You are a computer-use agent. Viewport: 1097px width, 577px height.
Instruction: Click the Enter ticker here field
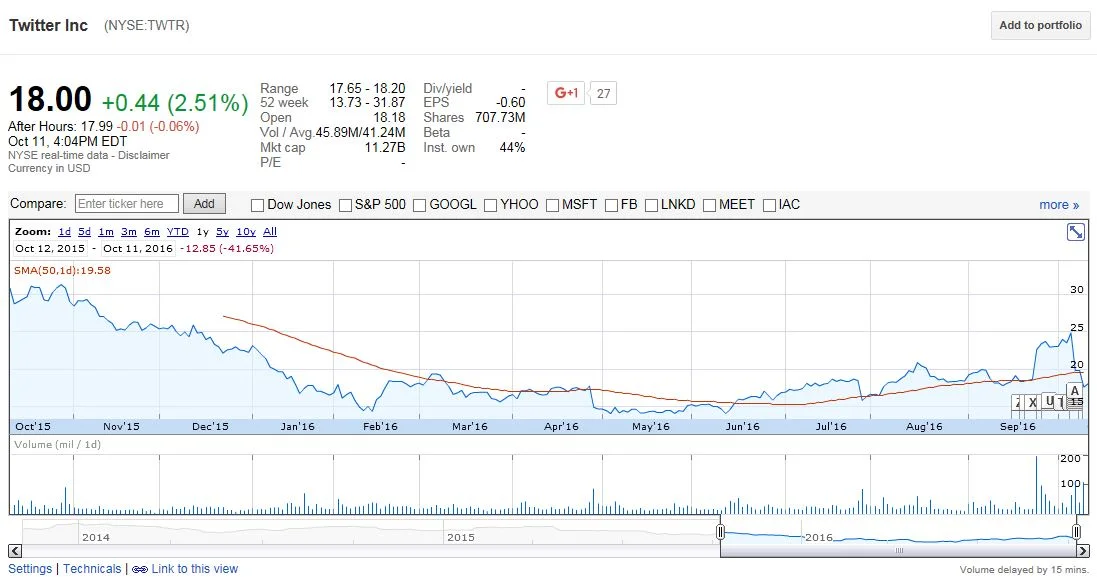tap(127, 204)
